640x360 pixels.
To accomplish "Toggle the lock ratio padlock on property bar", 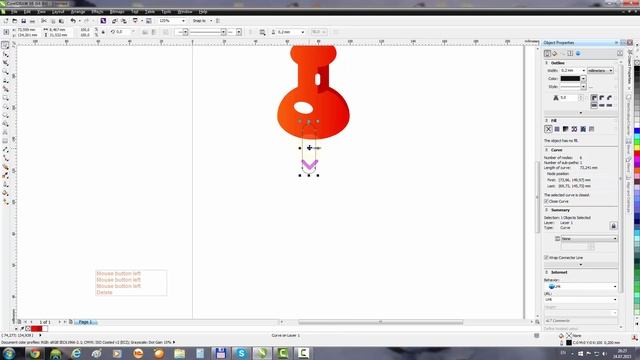I will point(103,32).
